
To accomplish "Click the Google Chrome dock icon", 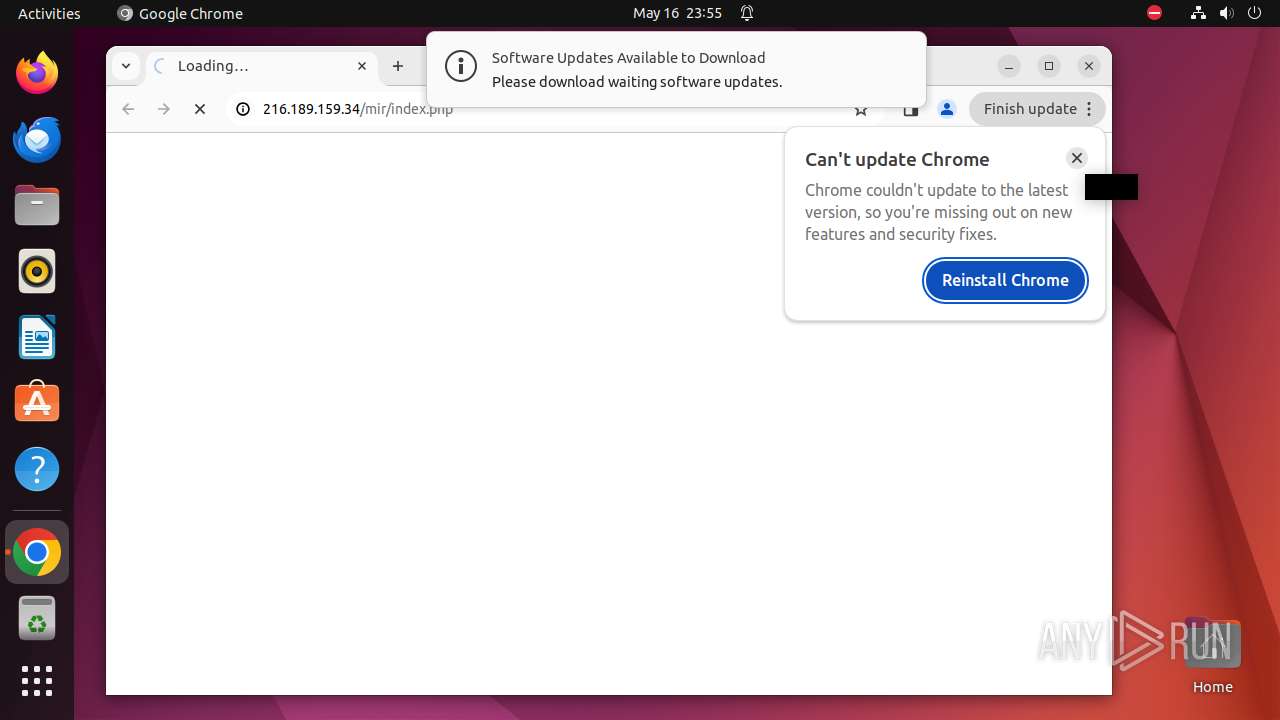I will (37, 552).
